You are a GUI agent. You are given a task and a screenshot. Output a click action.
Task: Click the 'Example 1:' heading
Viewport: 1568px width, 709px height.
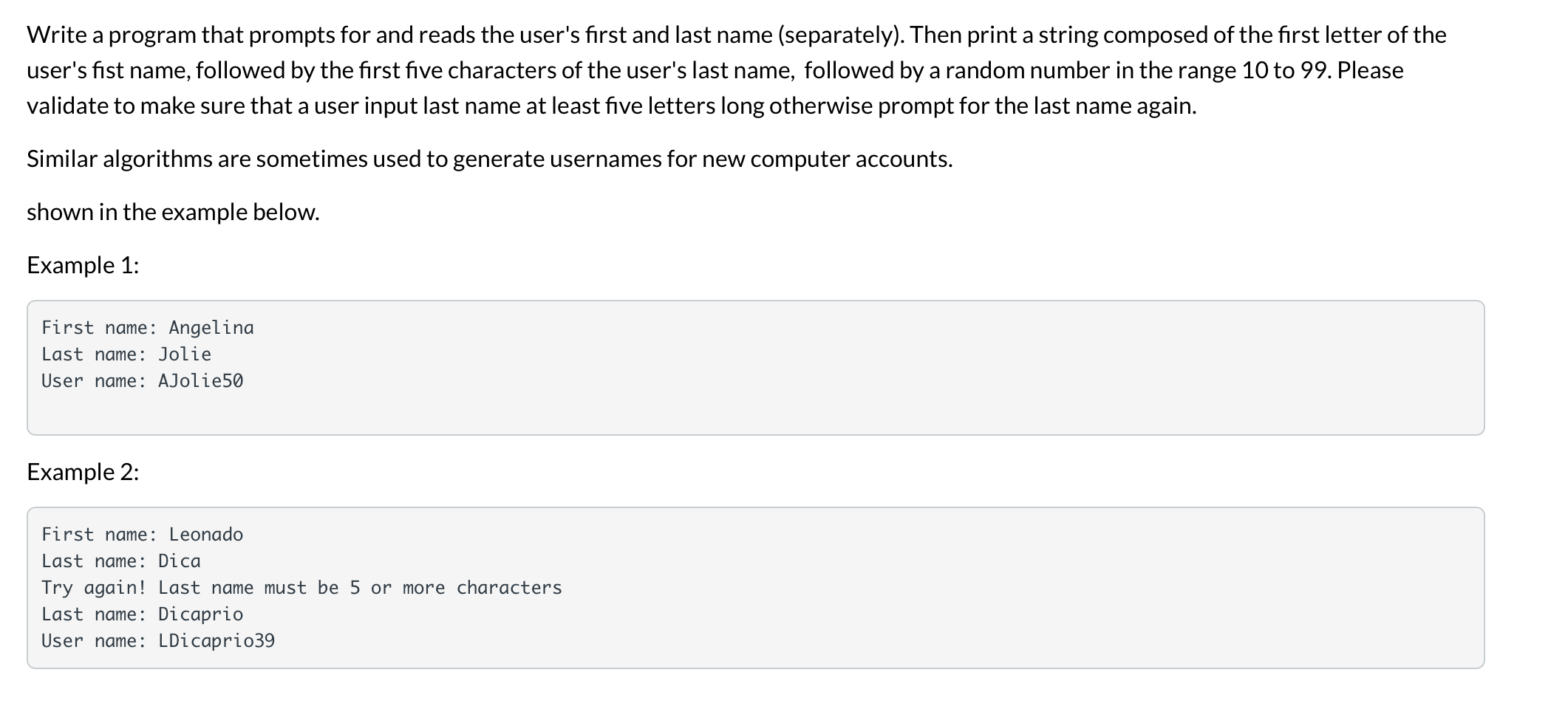83,264
